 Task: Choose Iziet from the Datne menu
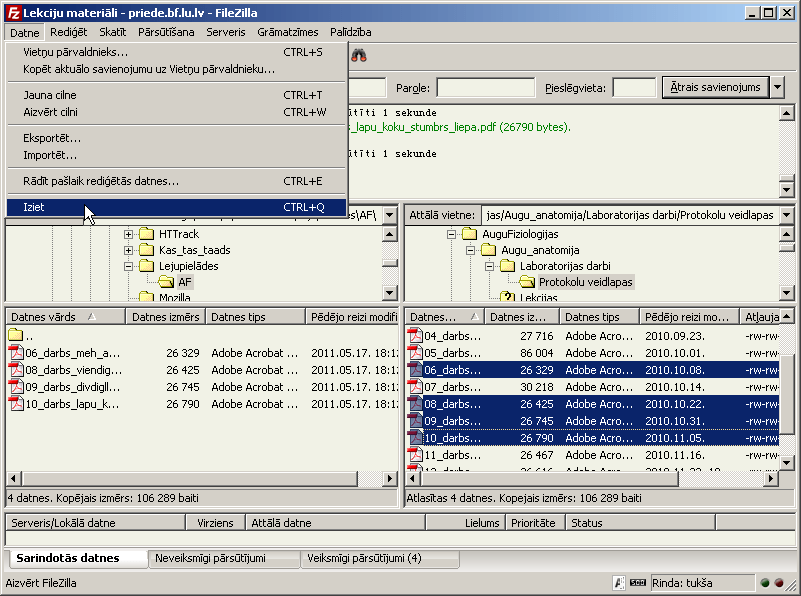tap(177, 207)
